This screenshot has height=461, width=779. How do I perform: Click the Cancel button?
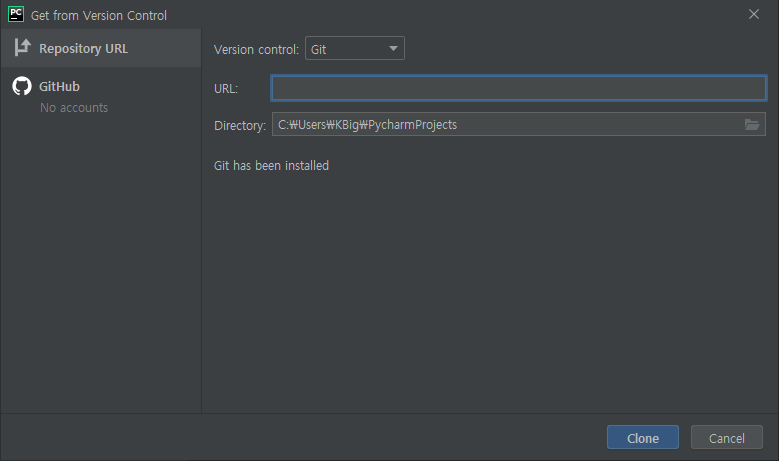[x=726, y=438]
